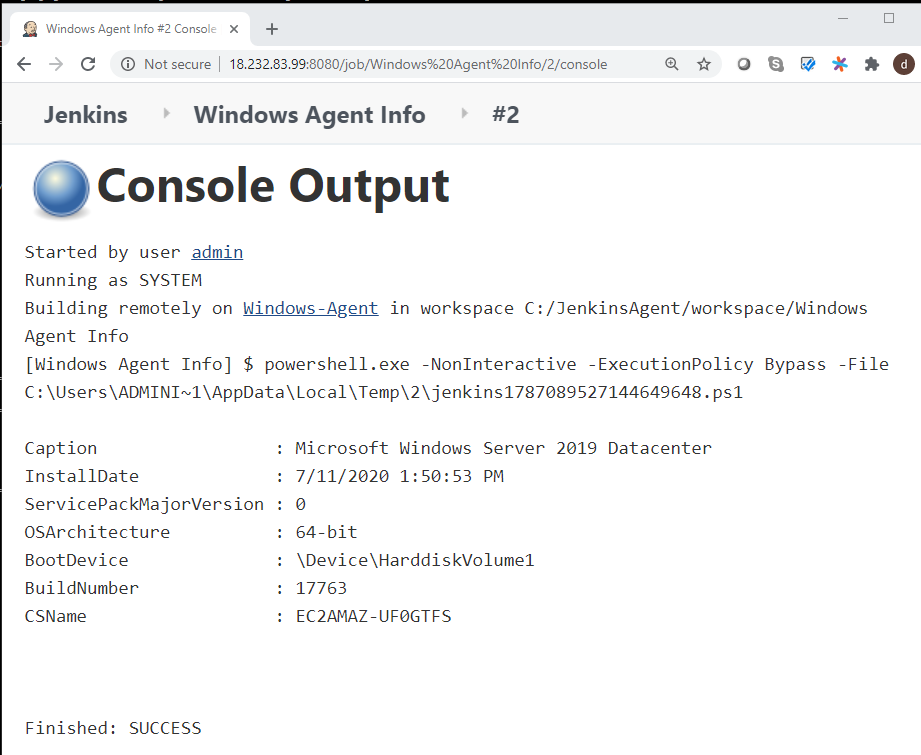Bookmark this page with the star icon
Viewport: 921px width, 755px height.
pos(704,64)
